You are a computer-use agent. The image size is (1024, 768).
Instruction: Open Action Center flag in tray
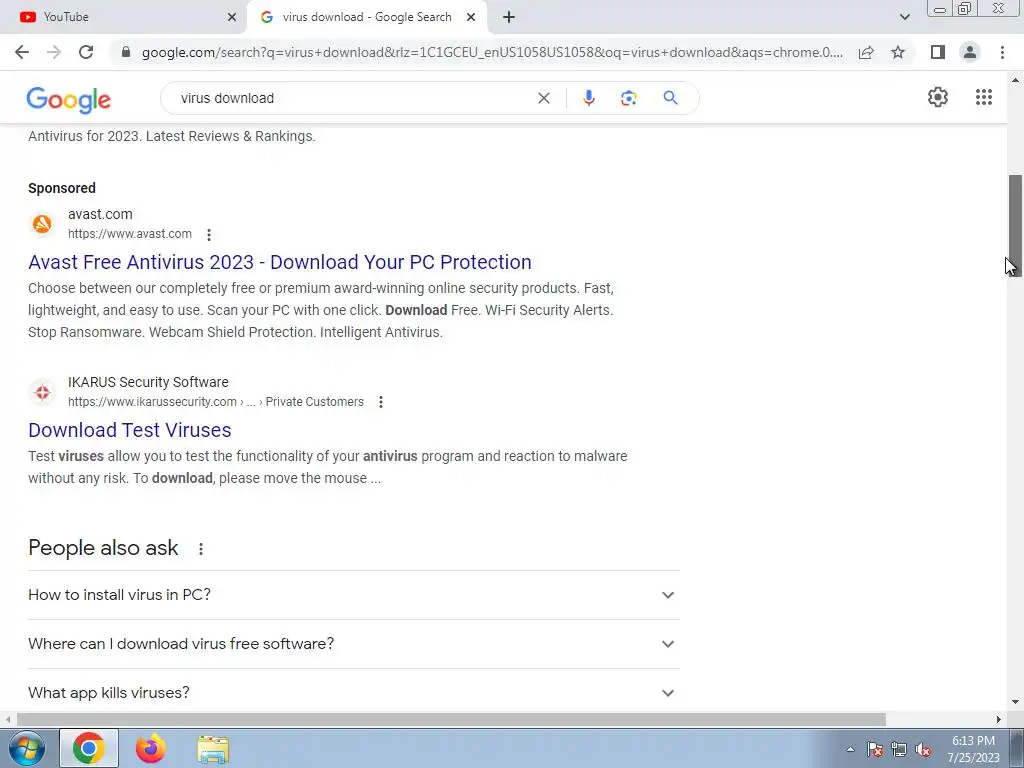(875, 750)
